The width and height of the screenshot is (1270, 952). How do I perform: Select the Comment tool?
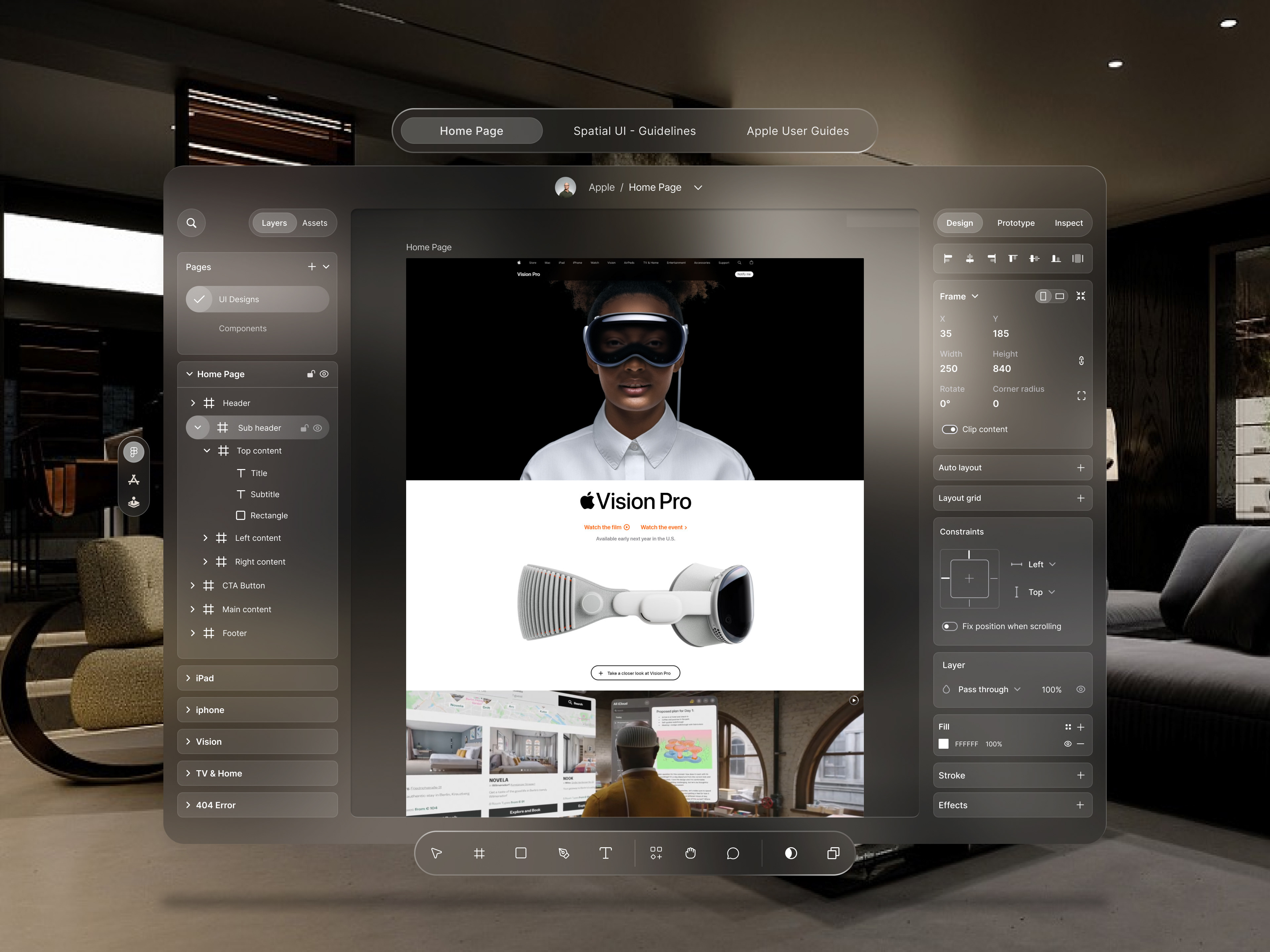pyautogui.click(x=733, y=853)
